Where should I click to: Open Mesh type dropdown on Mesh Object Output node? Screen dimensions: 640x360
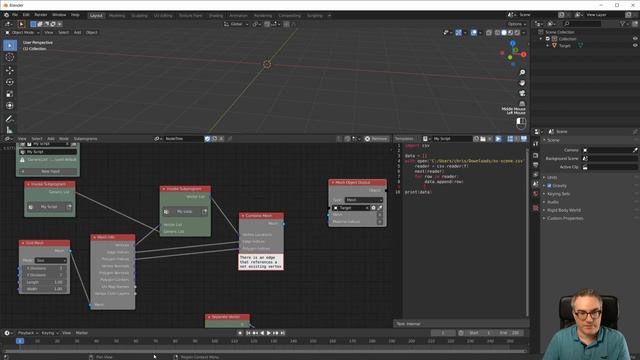coord(364,200)
